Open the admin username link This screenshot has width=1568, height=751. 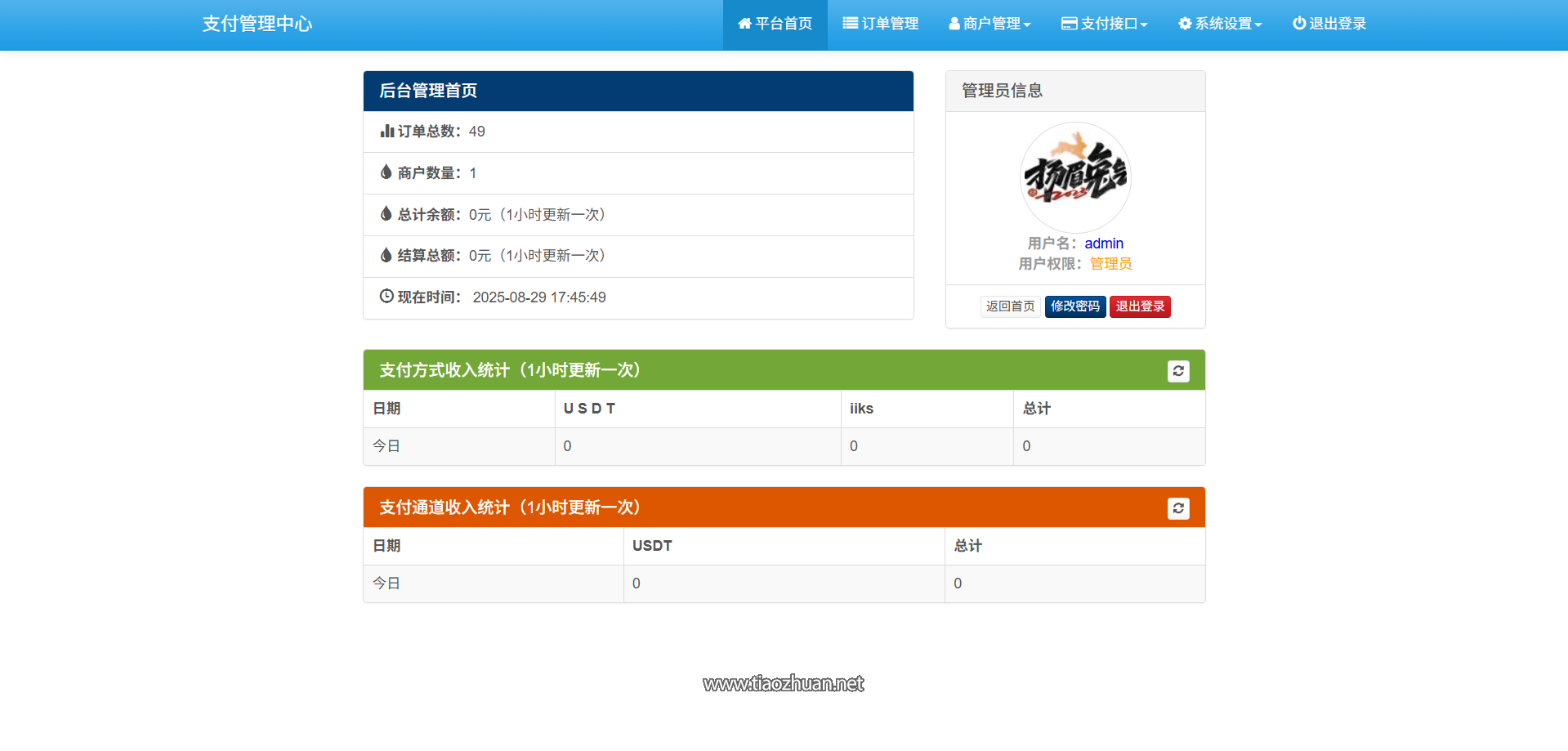click(x=1103, y=243)
